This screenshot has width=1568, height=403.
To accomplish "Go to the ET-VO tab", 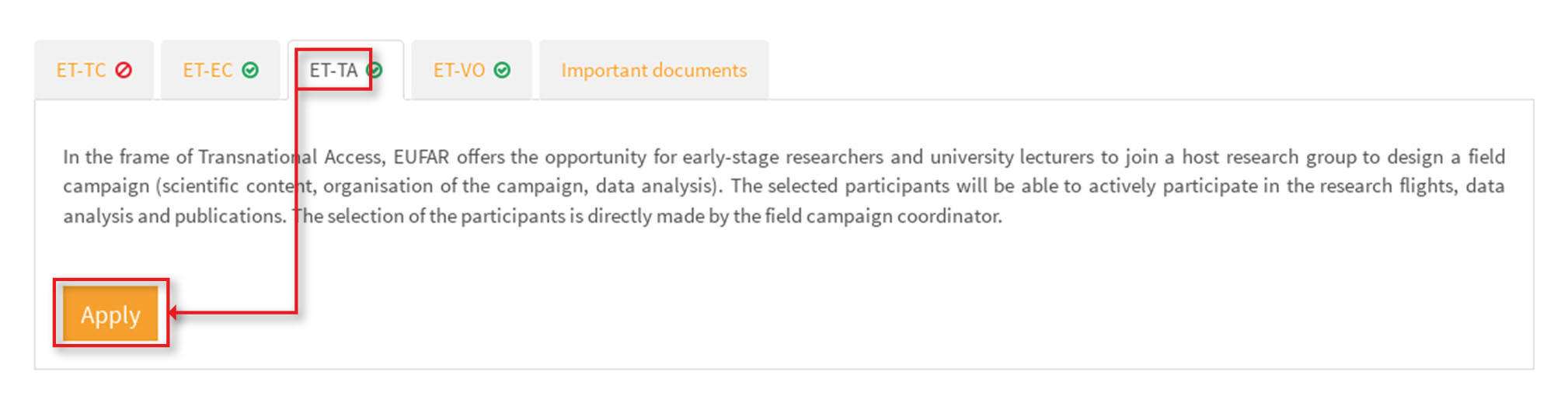I will tap(459, 70).
